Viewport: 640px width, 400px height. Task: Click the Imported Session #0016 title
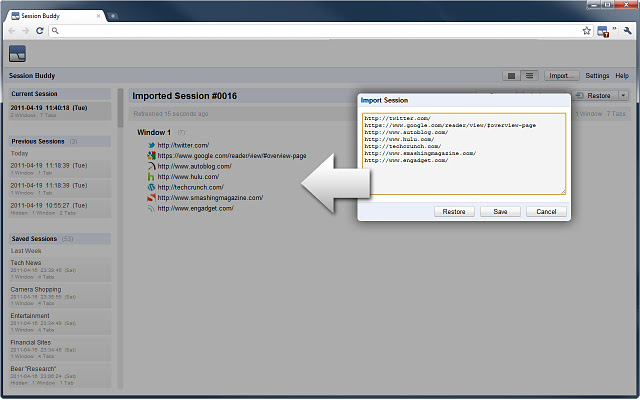click(184, 96)
